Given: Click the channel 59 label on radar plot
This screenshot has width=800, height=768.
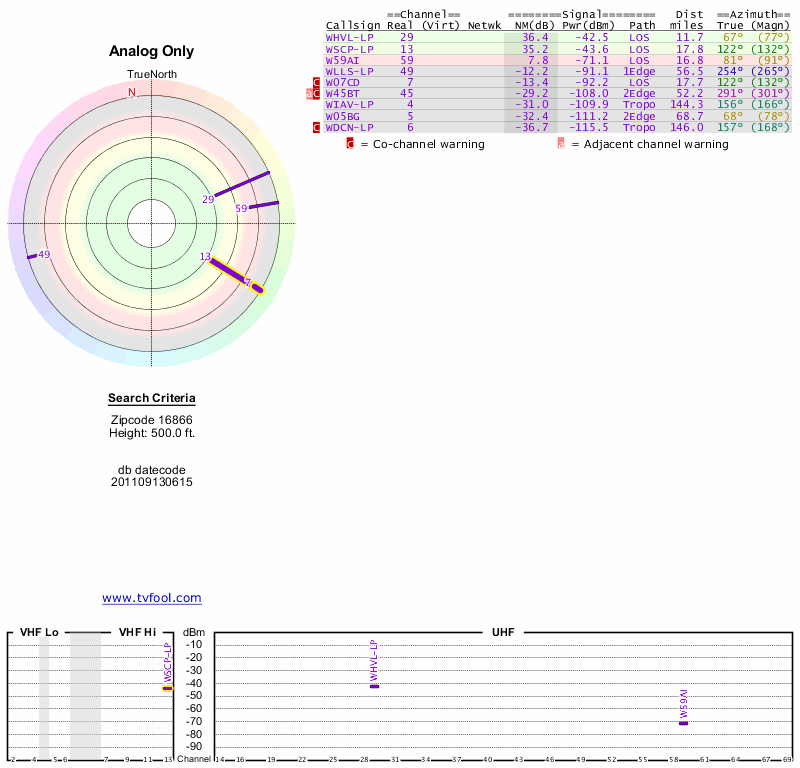Looking at the screenshot, I should tap(241, 209).
